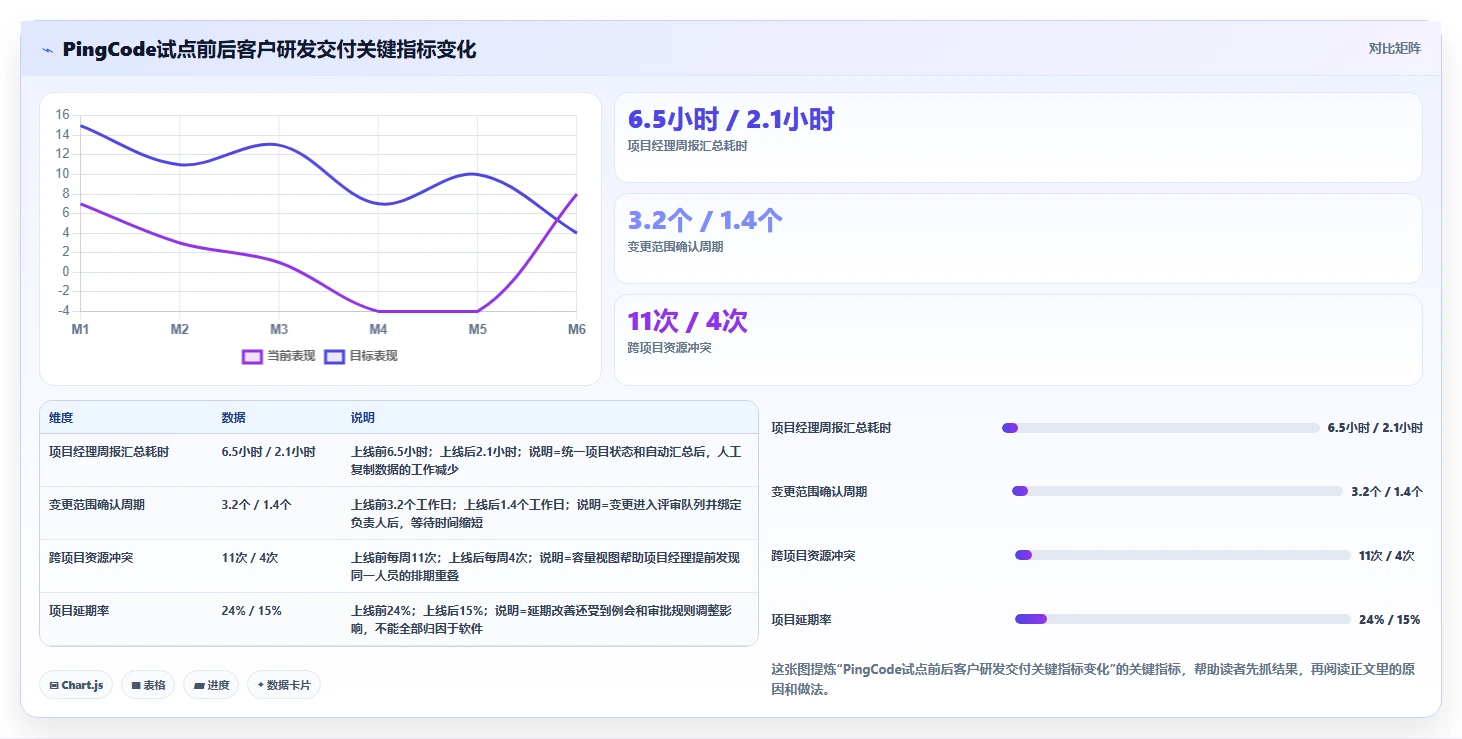Click the M2 label on the chart axis
Viewport: 1462px width, 739px height.
point(180,329)
